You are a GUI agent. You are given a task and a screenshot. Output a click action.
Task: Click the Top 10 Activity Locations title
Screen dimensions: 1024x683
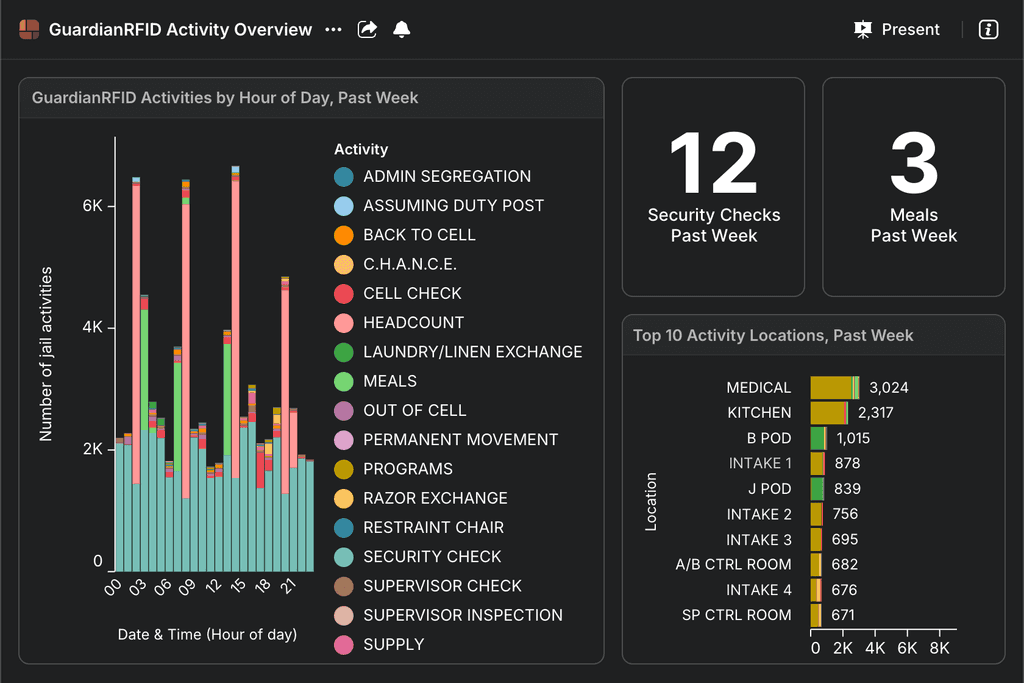click(773, 336)
